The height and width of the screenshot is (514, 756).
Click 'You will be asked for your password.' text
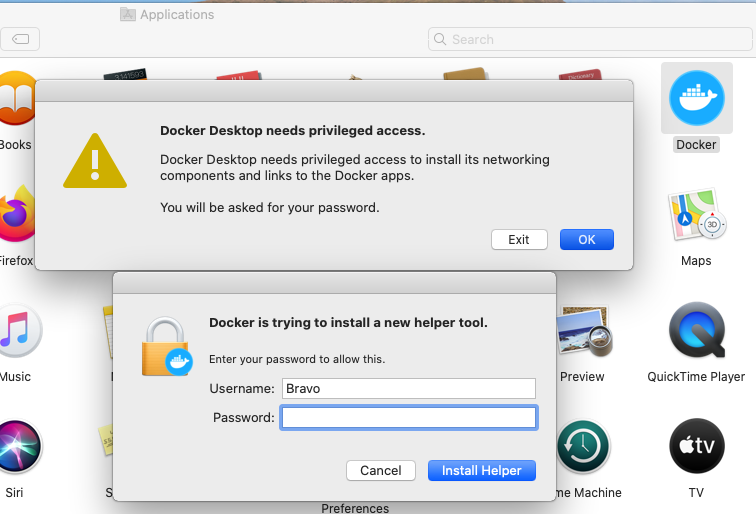(x=270, y=208)
